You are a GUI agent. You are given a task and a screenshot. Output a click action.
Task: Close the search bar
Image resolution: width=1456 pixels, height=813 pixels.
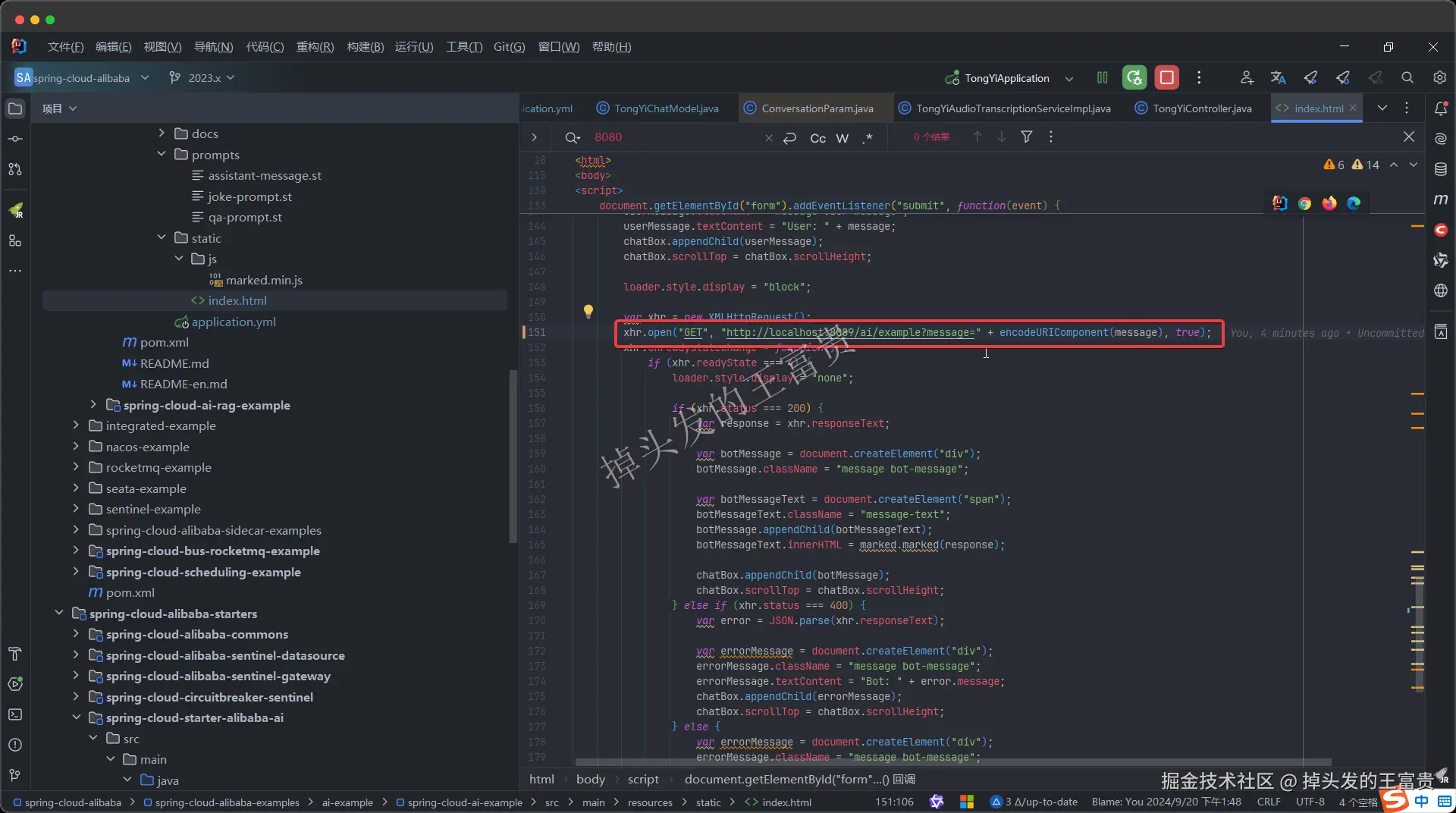click(1409, 137)
